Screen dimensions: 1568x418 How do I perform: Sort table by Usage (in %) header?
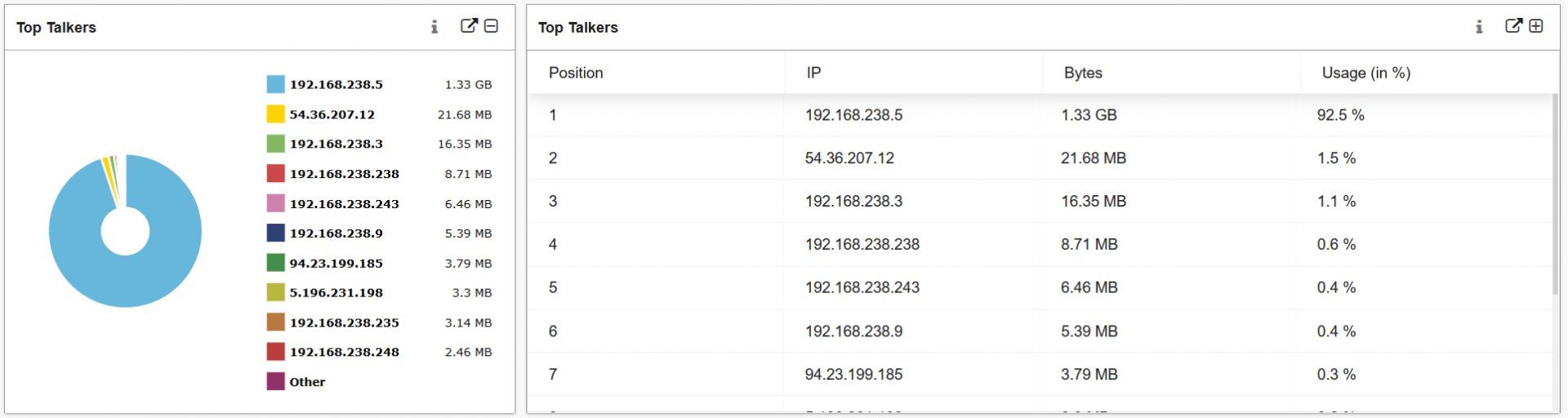1365,73
